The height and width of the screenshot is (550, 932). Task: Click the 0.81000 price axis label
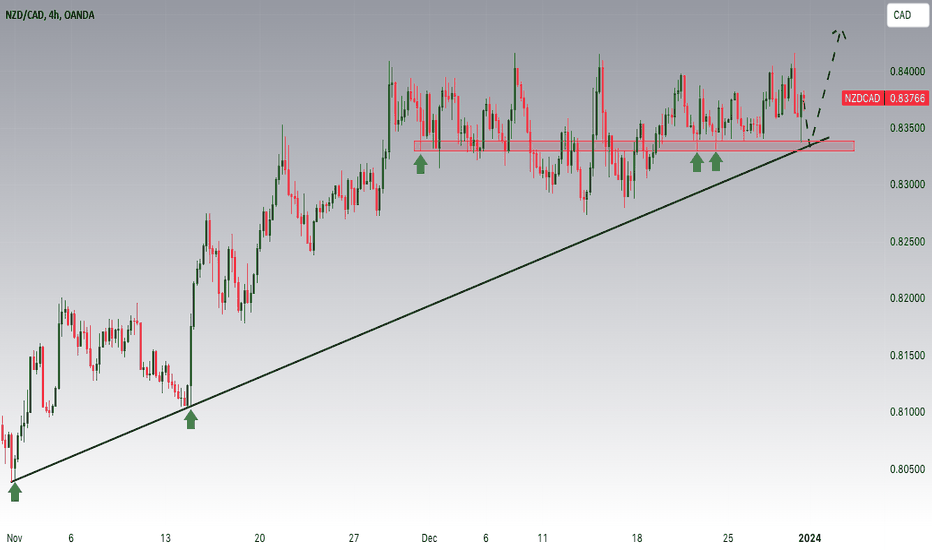click(907, 411)
